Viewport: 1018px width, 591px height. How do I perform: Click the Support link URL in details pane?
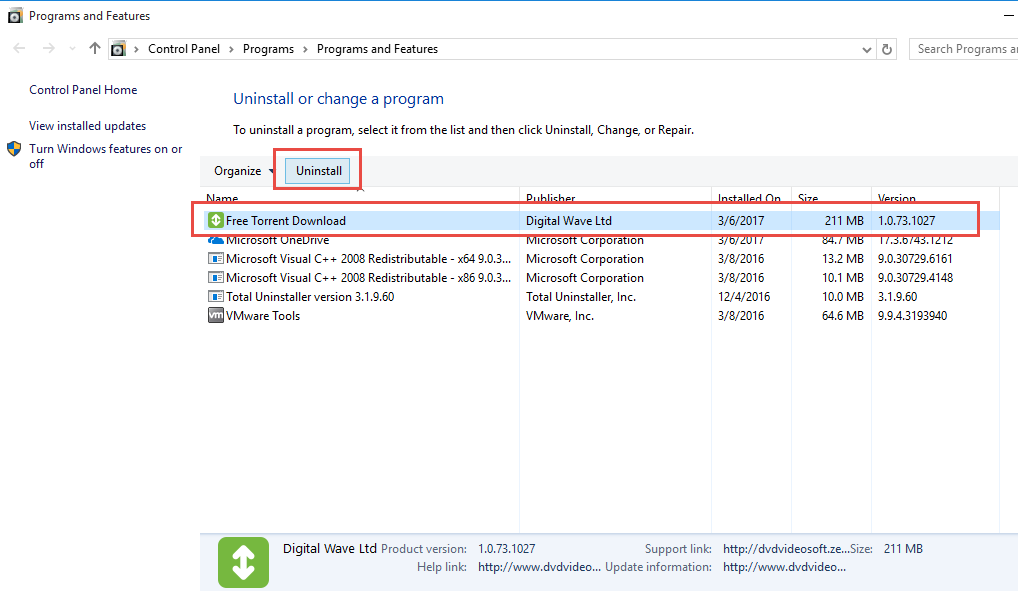[786, 549]
